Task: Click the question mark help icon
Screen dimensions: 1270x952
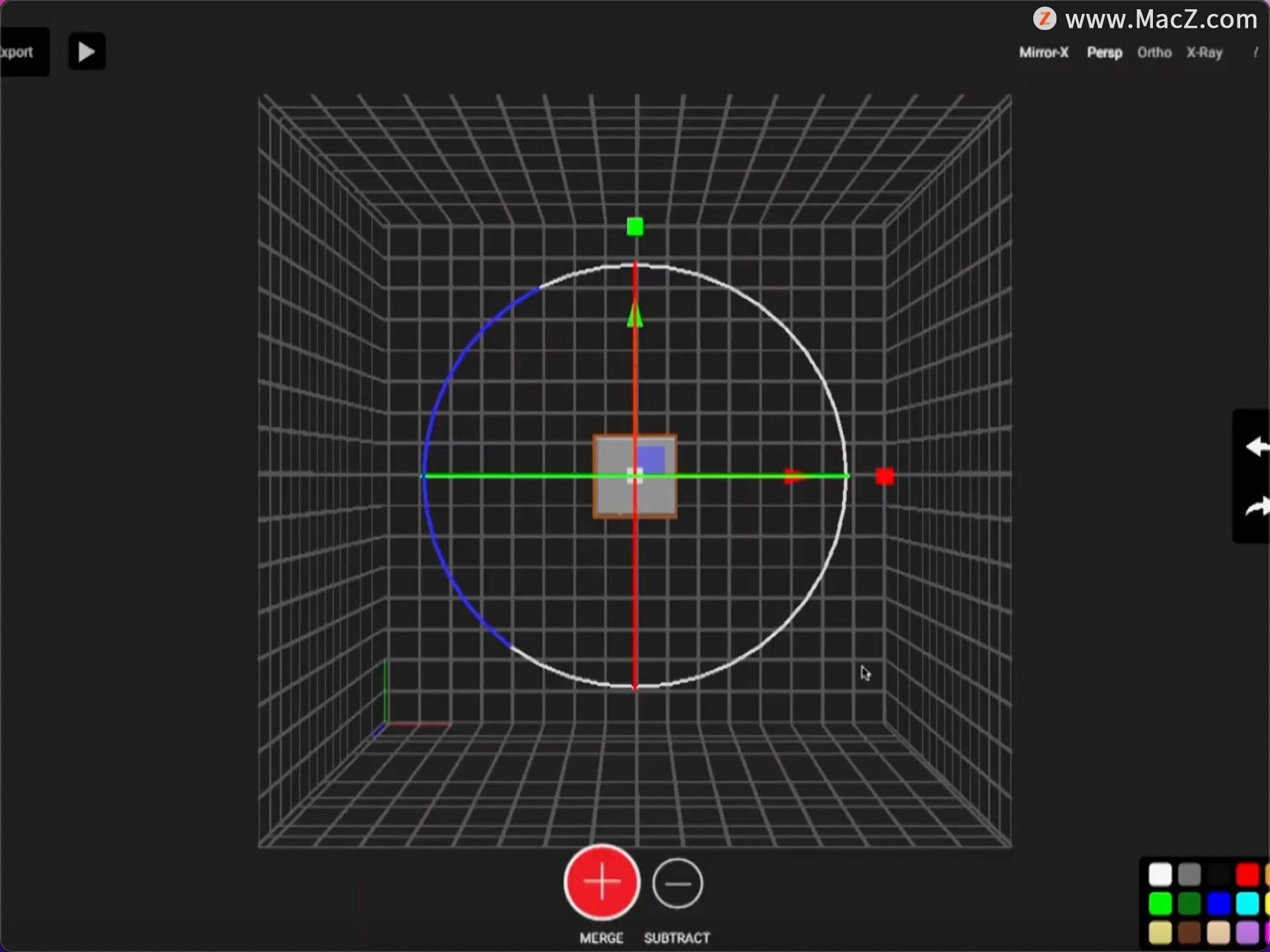Action: (x=1255, y=52)
